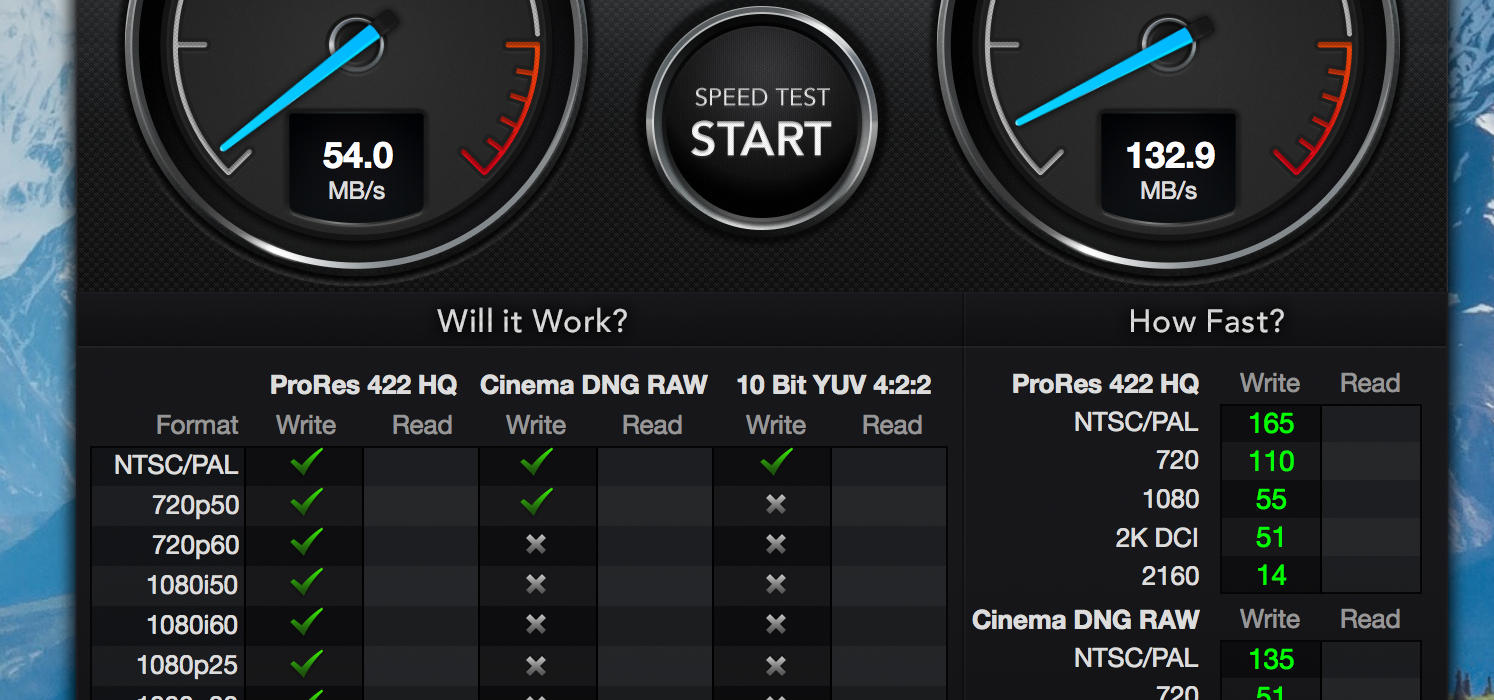
Task: Select the 1080i60 format row label
Action: [193, 625]
